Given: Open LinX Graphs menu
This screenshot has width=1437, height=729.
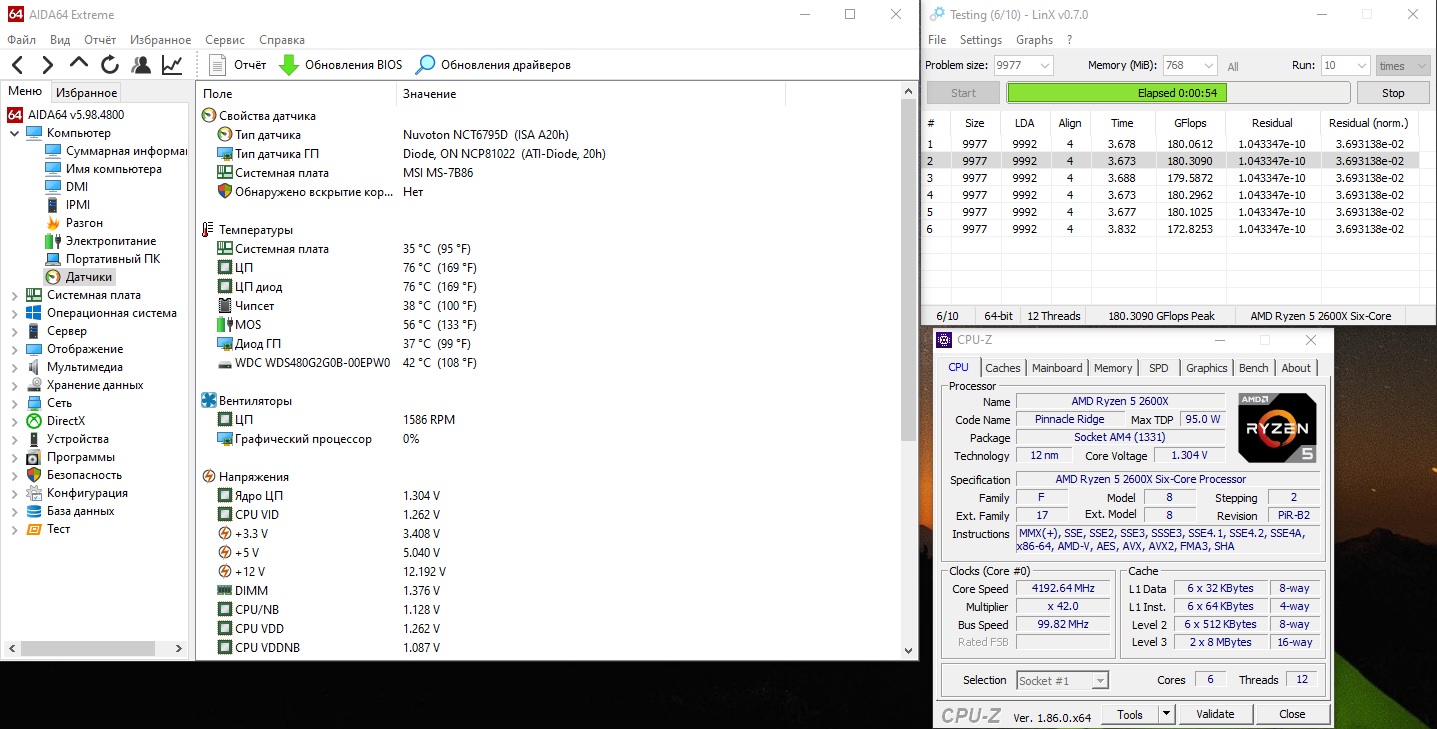Looking at the screenshot, I should coord(1034,40).
